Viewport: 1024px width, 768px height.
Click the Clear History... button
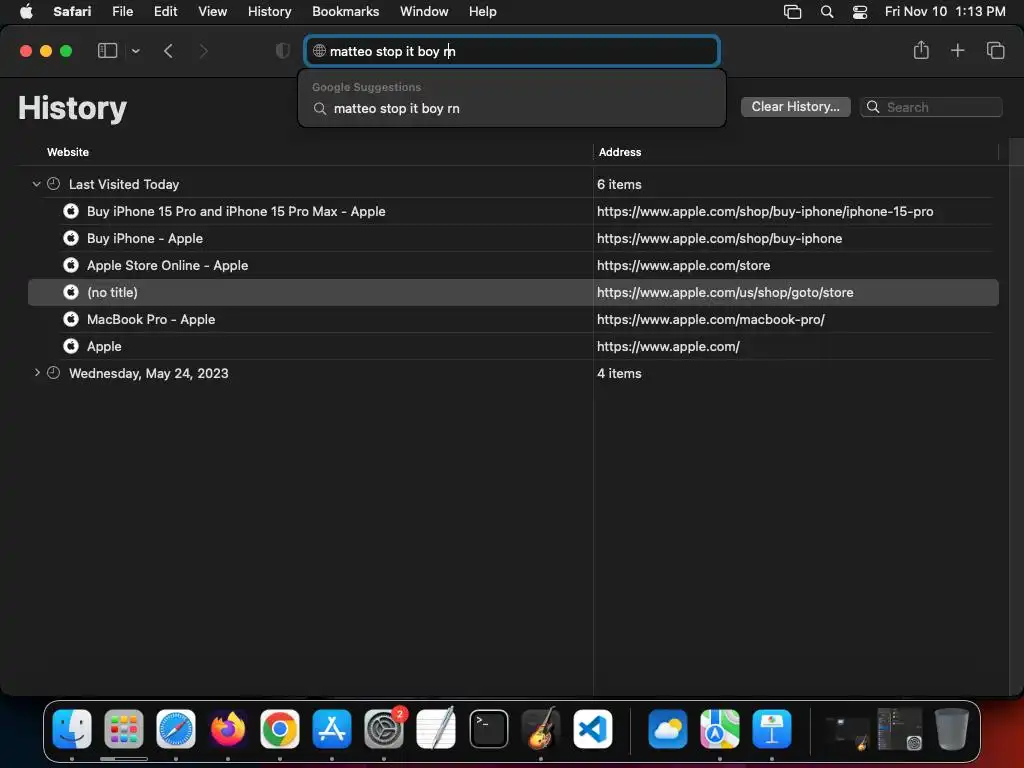click(x=795, y=107)
